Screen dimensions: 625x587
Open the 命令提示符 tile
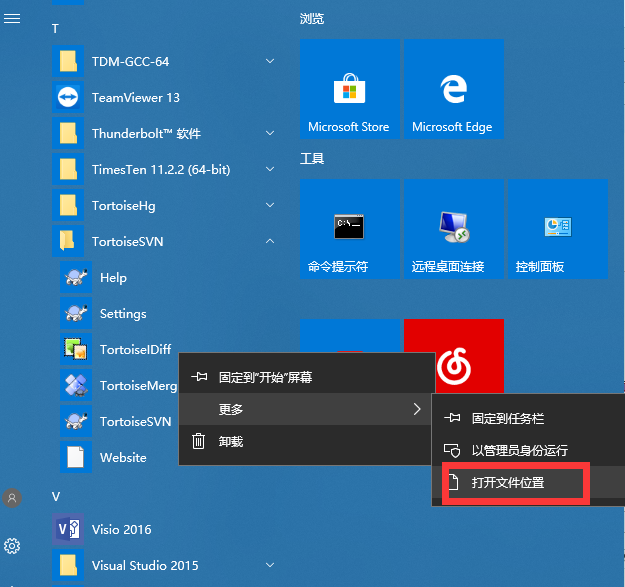pyautogui.click(x=350, y=229)
